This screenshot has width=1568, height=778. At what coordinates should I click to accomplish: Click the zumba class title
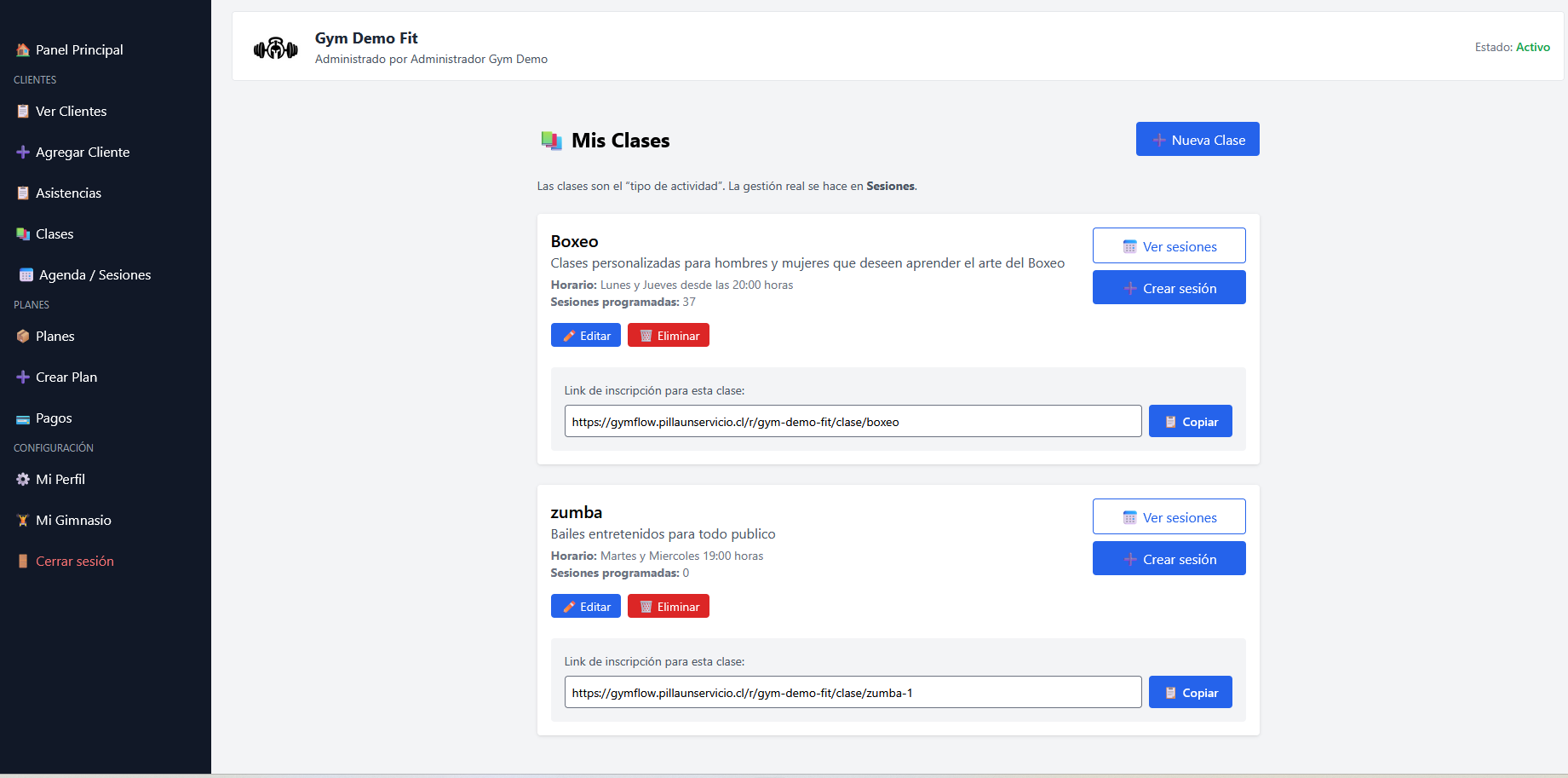pos(577,512)
